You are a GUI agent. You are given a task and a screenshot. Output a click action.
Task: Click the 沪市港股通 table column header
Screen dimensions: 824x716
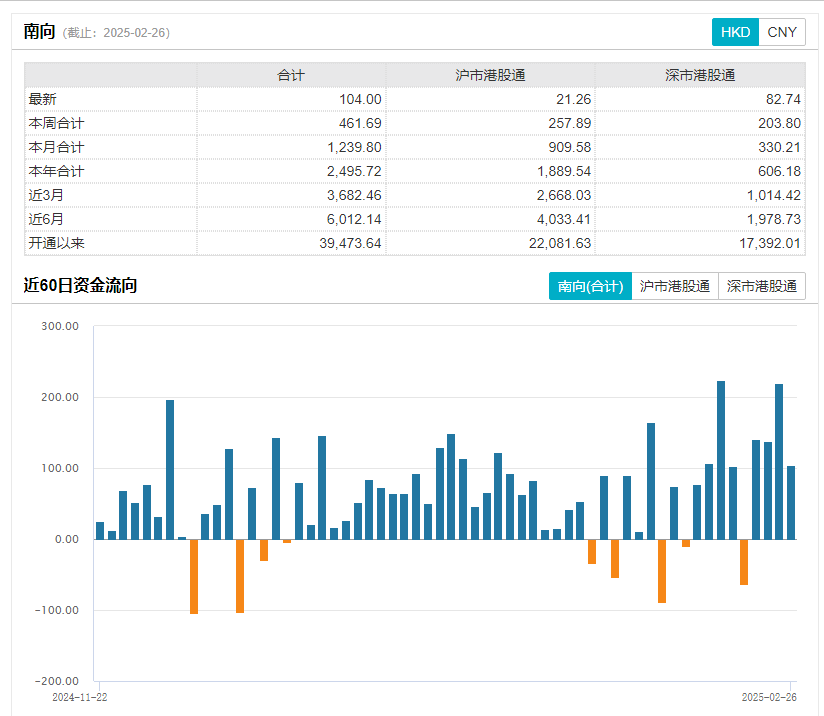[x=490, y=75]
